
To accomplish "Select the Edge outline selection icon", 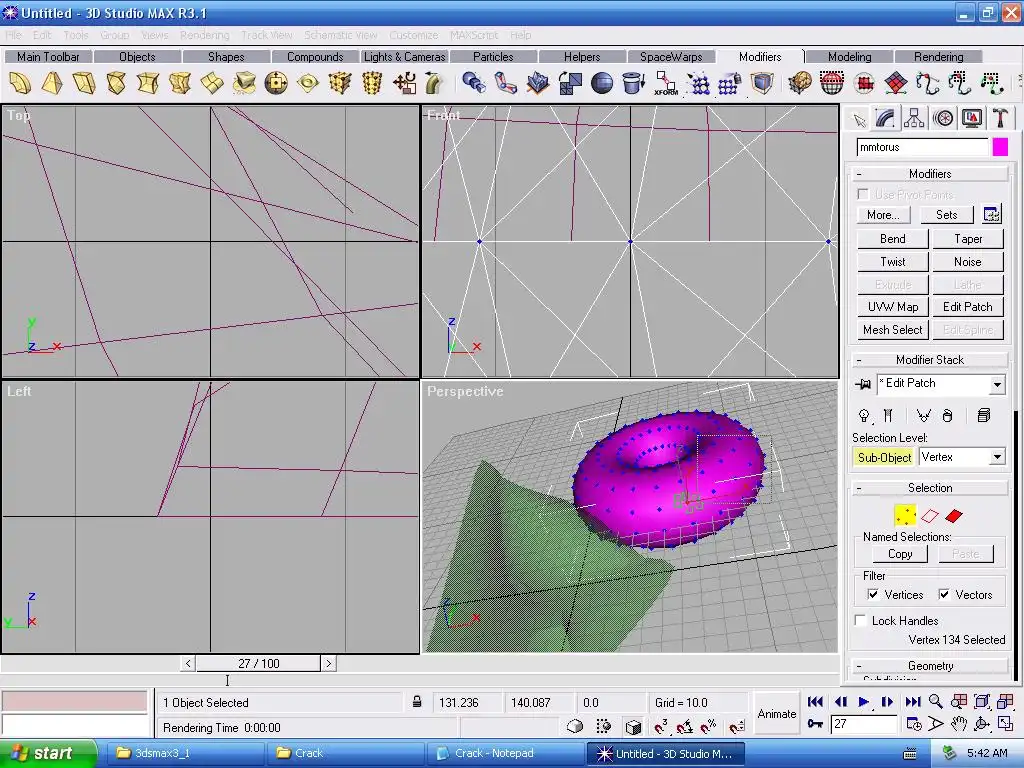I will (x=930, y=516).
